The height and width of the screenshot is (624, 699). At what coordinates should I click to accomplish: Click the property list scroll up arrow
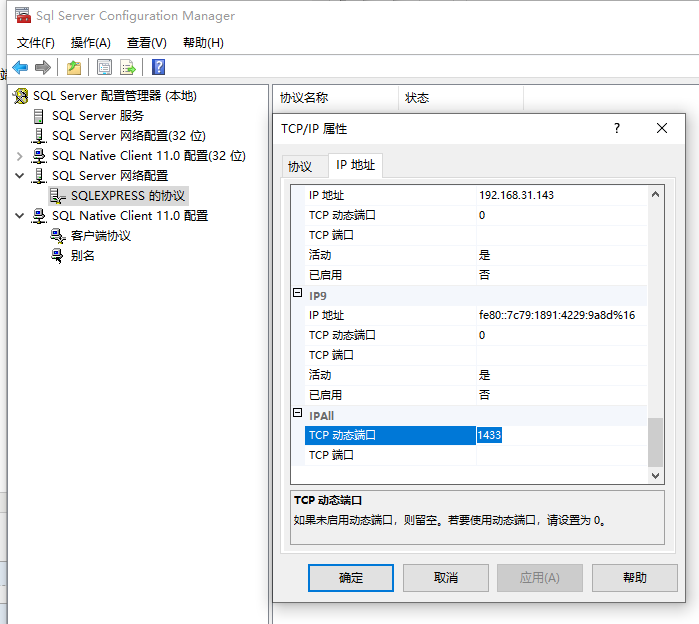[655, 194]
